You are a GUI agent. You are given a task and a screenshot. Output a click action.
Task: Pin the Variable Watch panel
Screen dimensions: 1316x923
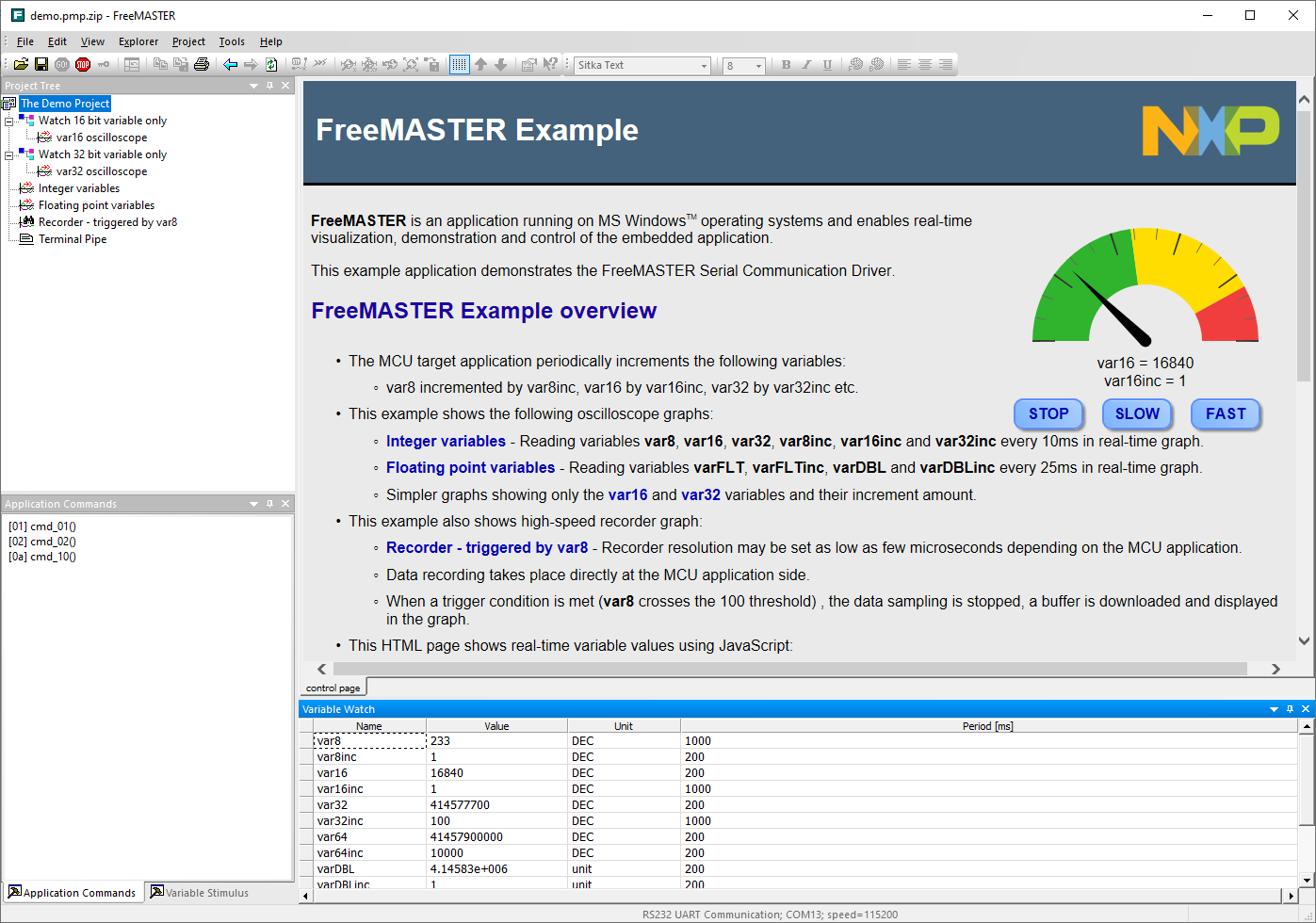click(1290, 709)
